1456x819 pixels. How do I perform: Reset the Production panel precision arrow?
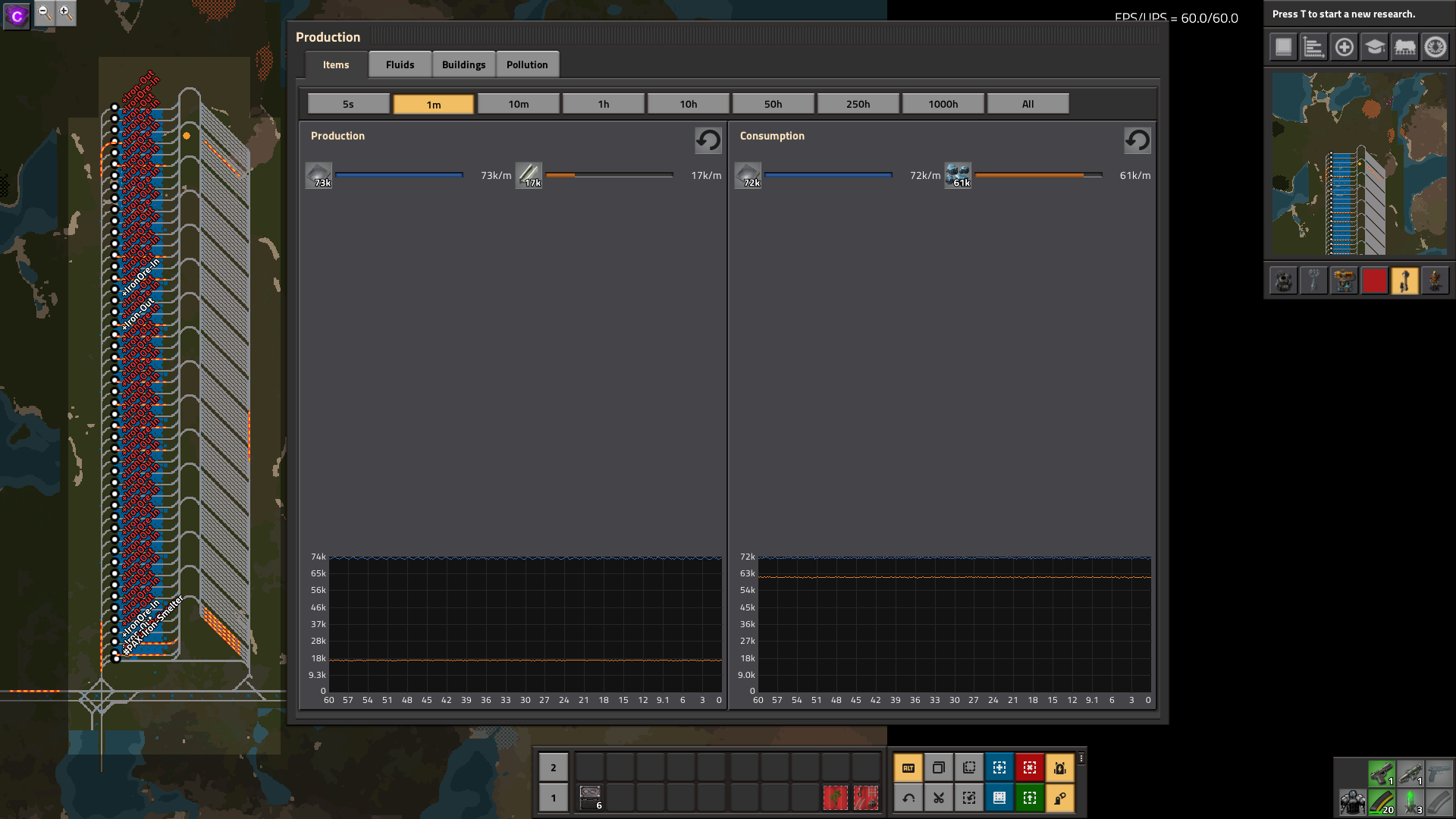(708, 140)
